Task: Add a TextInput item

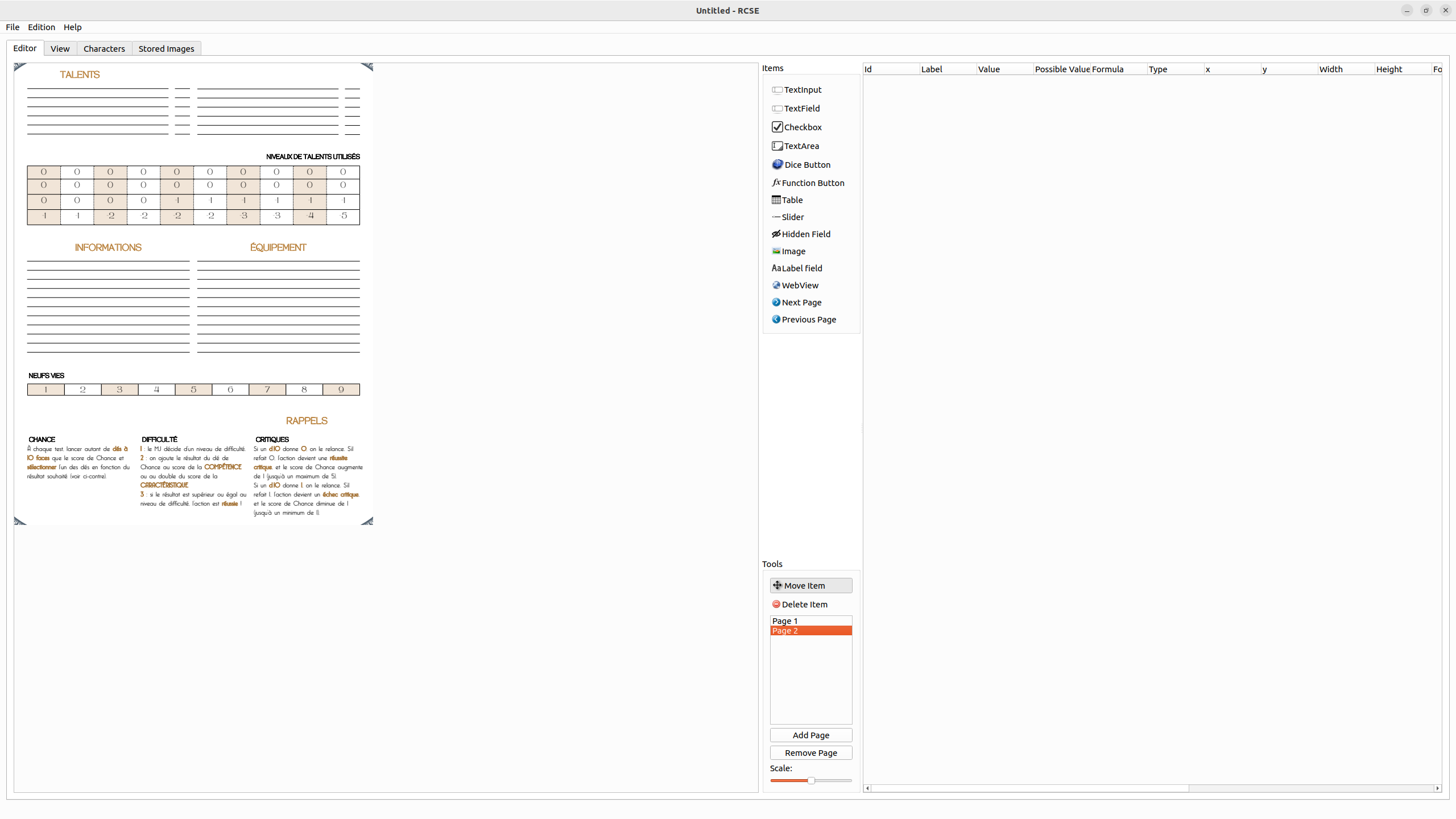Action: coord(802,89)
